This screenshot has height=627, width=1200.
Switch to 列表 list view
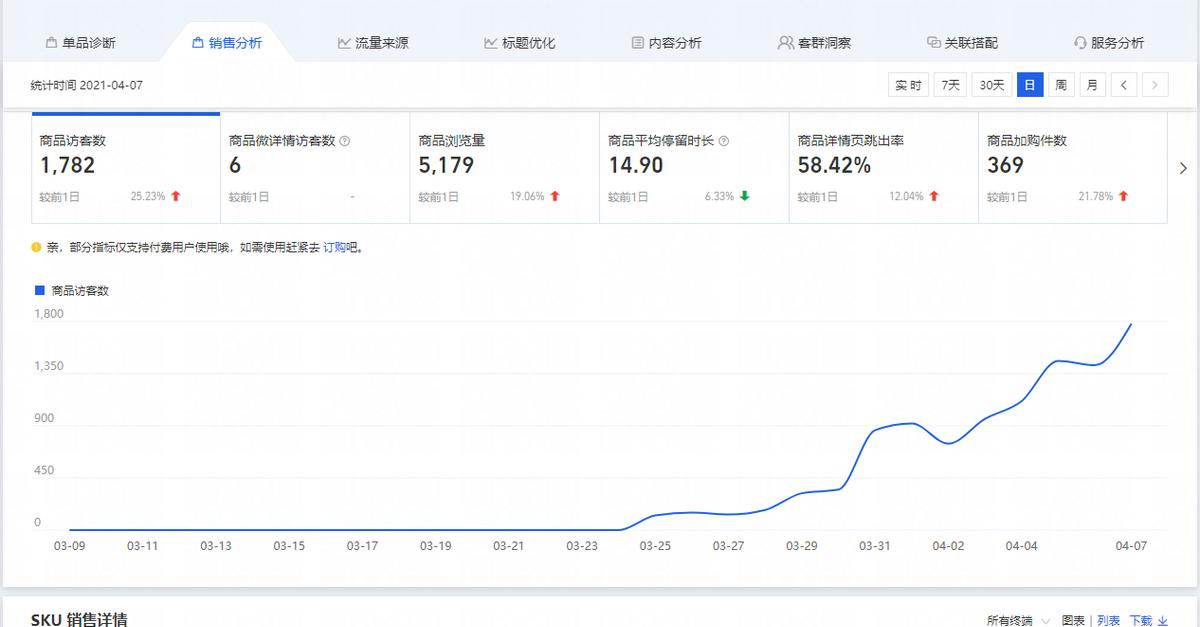[x=1108, y=618]
